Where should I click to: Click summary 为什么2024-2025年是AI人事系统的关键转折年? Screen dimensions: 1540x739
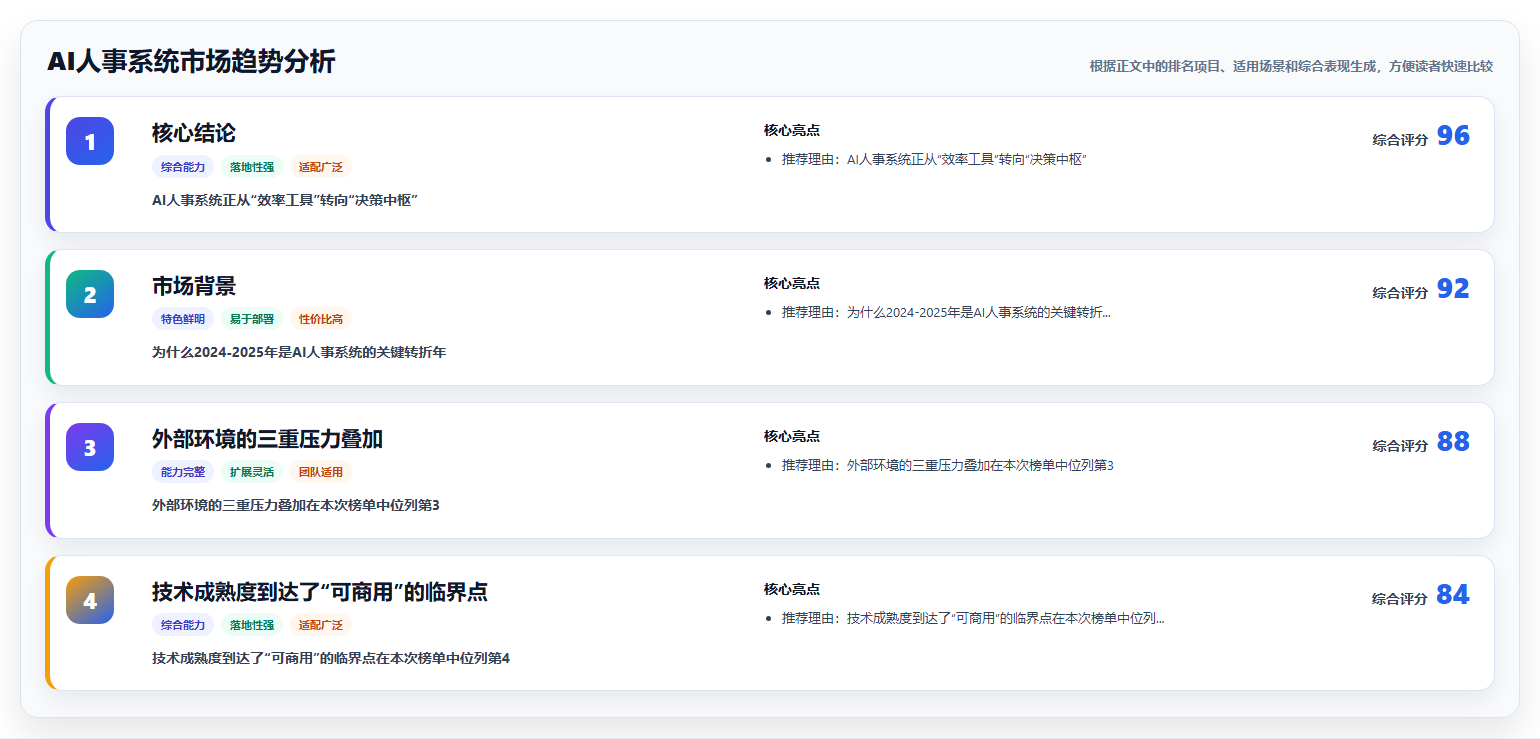click(x=299, y=352)
